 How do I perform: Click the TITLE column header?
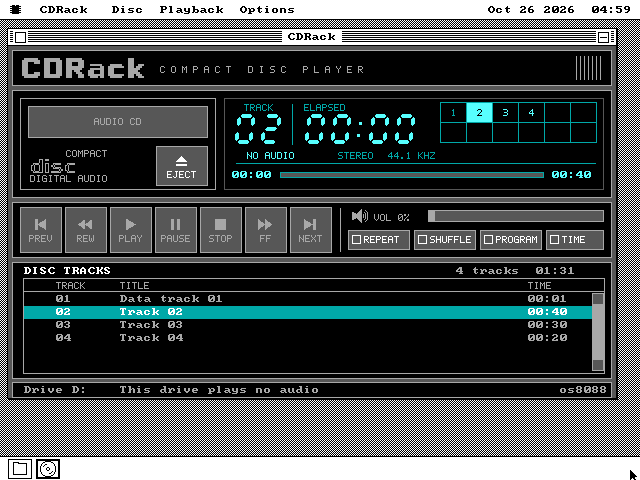[134, 286]
